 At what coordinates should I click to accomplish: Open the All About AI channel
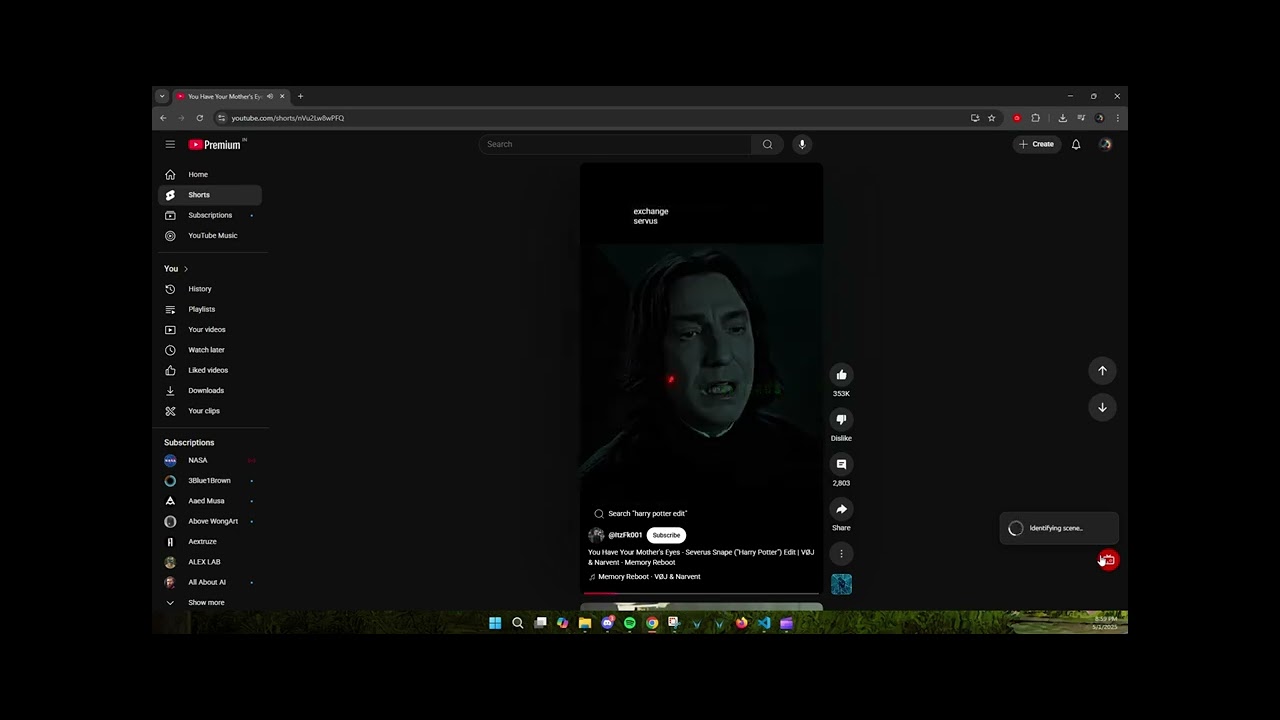210,582
